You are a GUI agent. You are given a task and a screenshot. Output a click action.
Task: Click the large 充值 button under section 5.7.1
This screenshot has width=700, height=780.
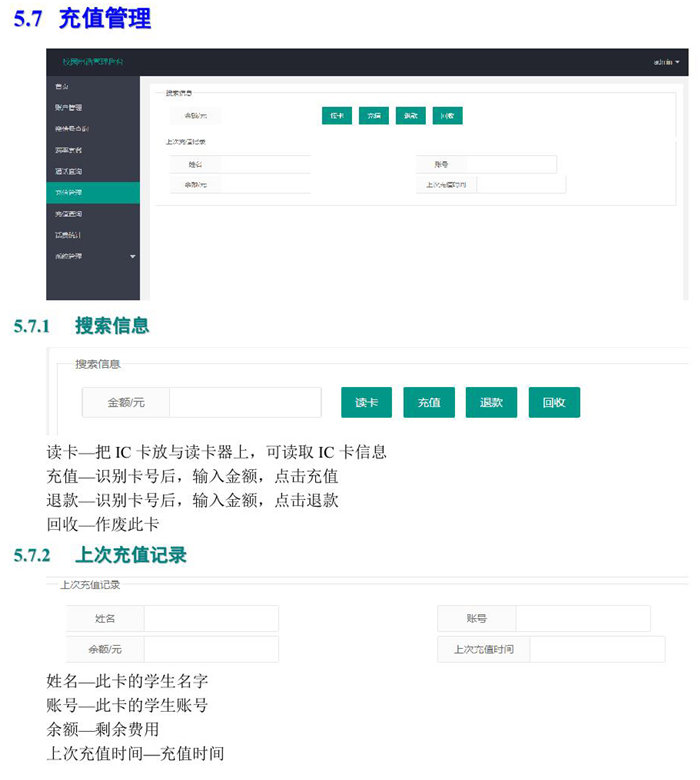[x=429, y=402]
